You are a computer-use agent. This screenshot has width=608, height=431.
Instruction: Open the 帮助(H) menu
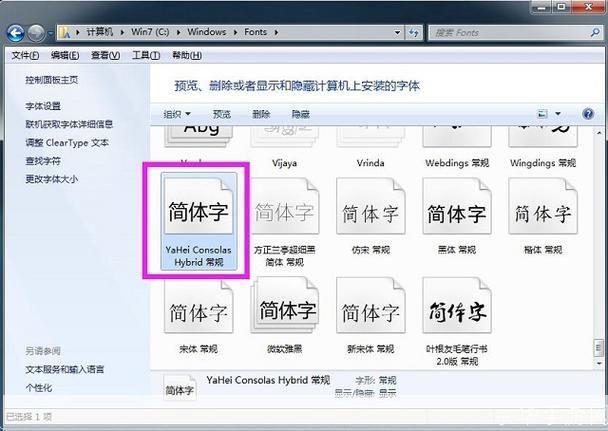coord(187,55)
